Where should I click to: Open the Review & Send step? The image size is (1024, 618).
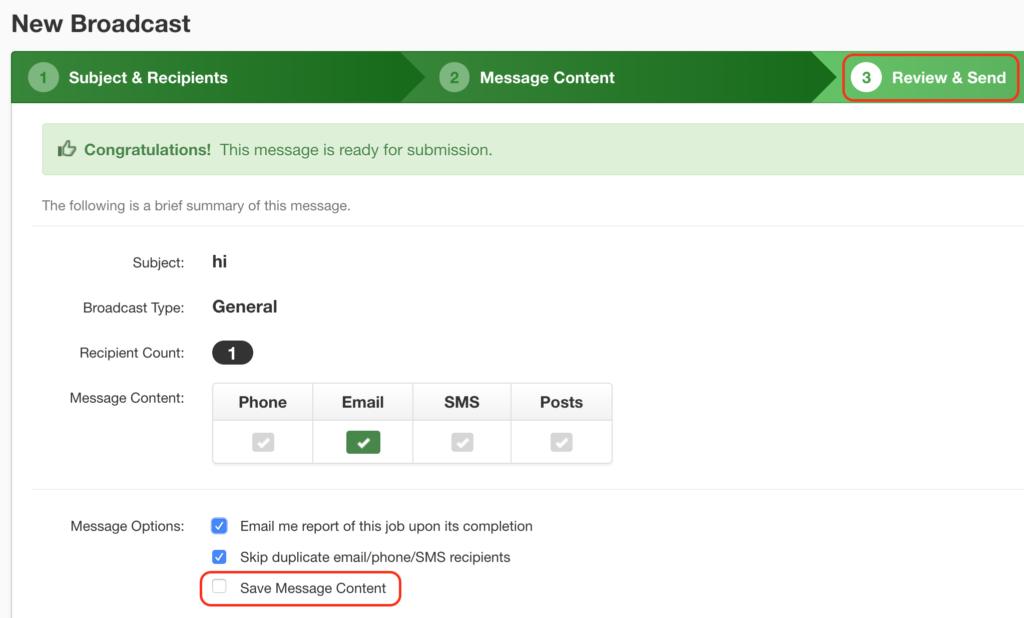pos(951,76)
